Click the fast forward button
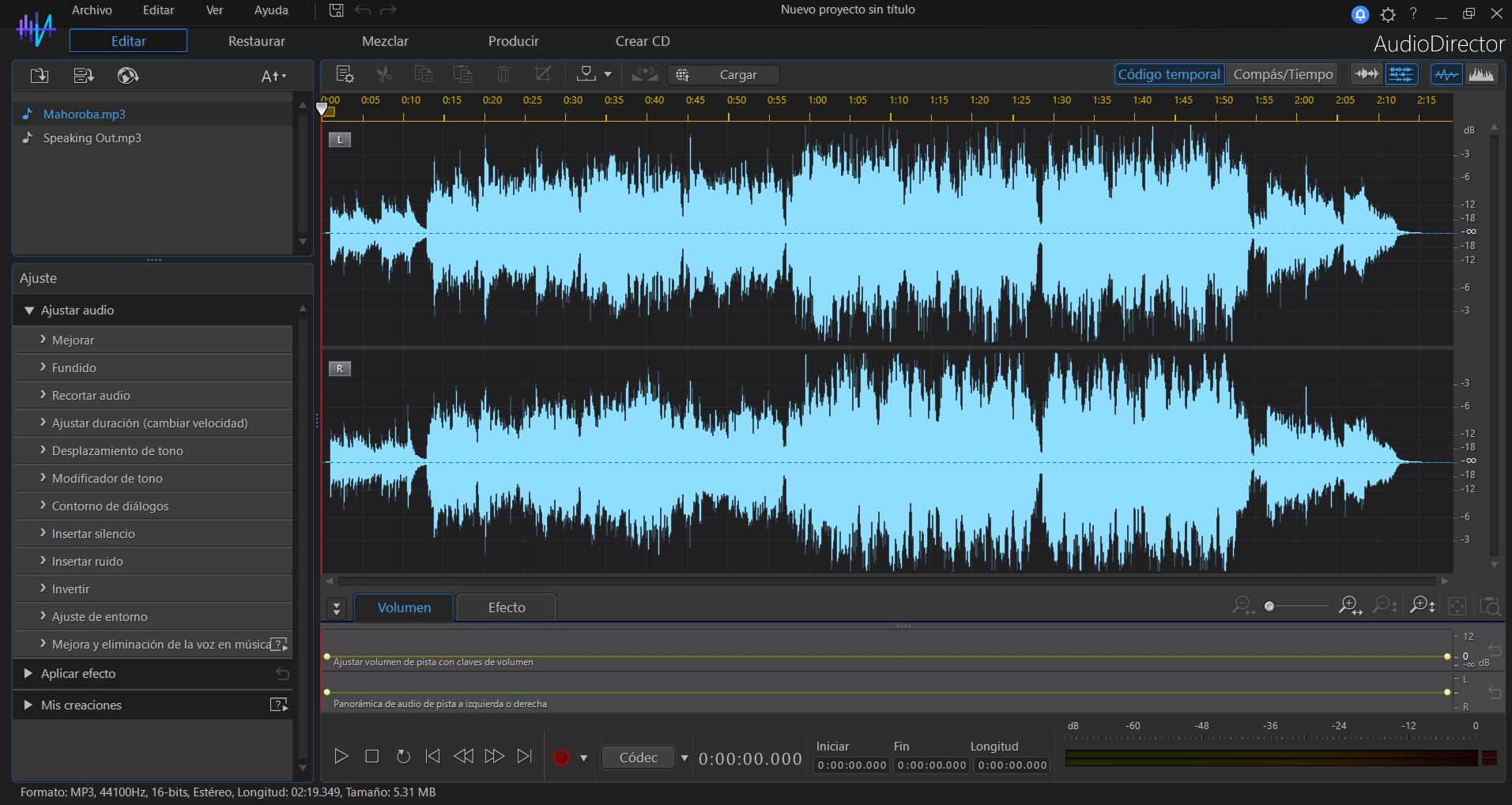This screenshot has height=805, width=1512. [494, 757]
